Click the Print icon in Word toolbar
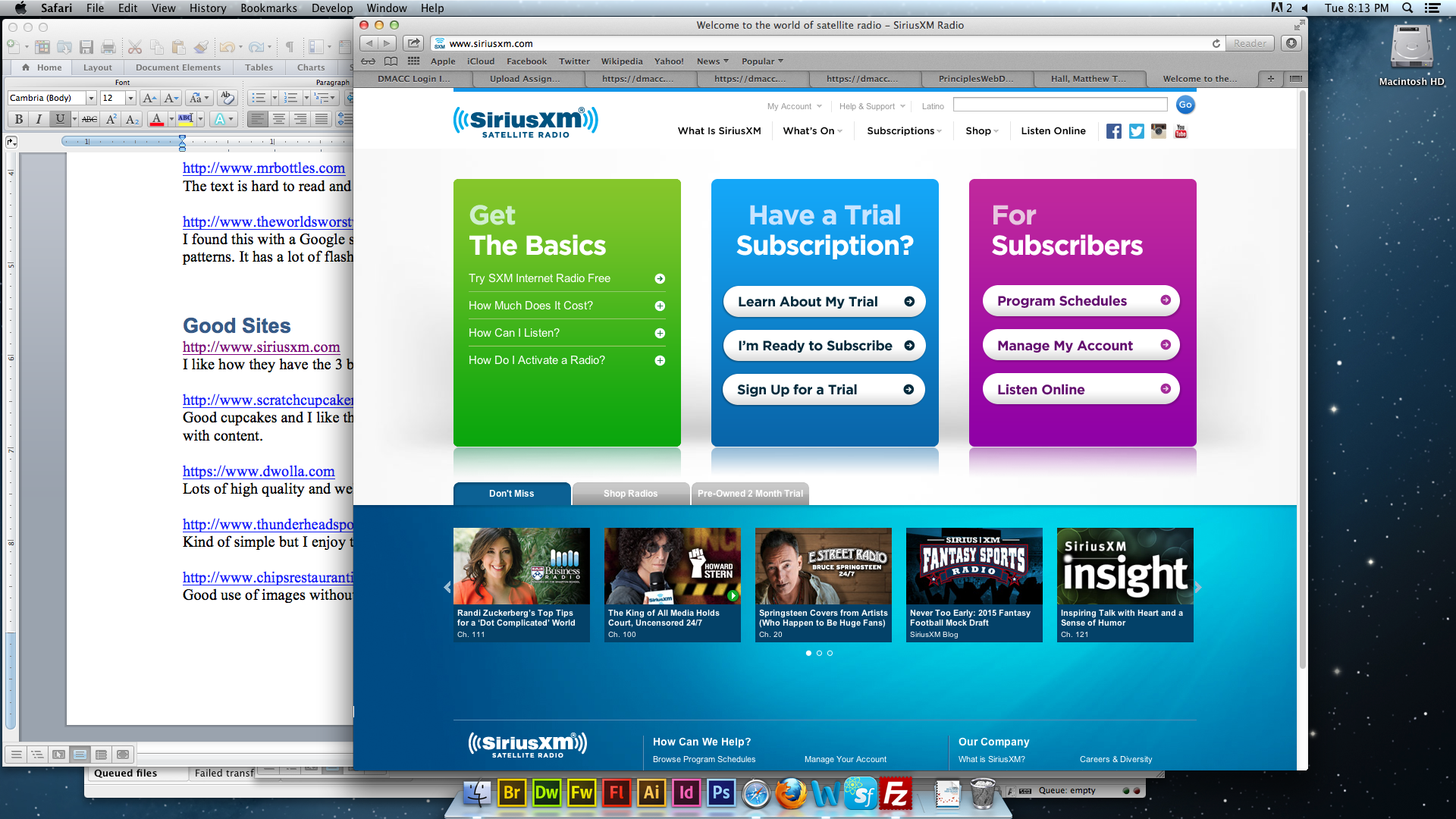Viewport: 1456px width, 819px height. click(x=108, y=47)
